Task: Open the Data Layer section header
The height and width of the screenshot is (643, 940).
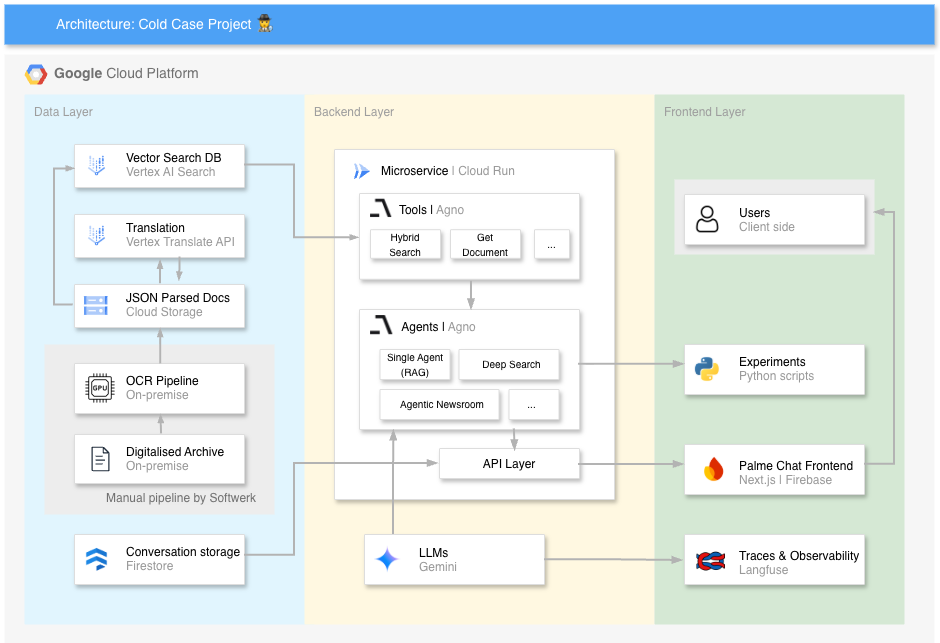Action: 63,112
